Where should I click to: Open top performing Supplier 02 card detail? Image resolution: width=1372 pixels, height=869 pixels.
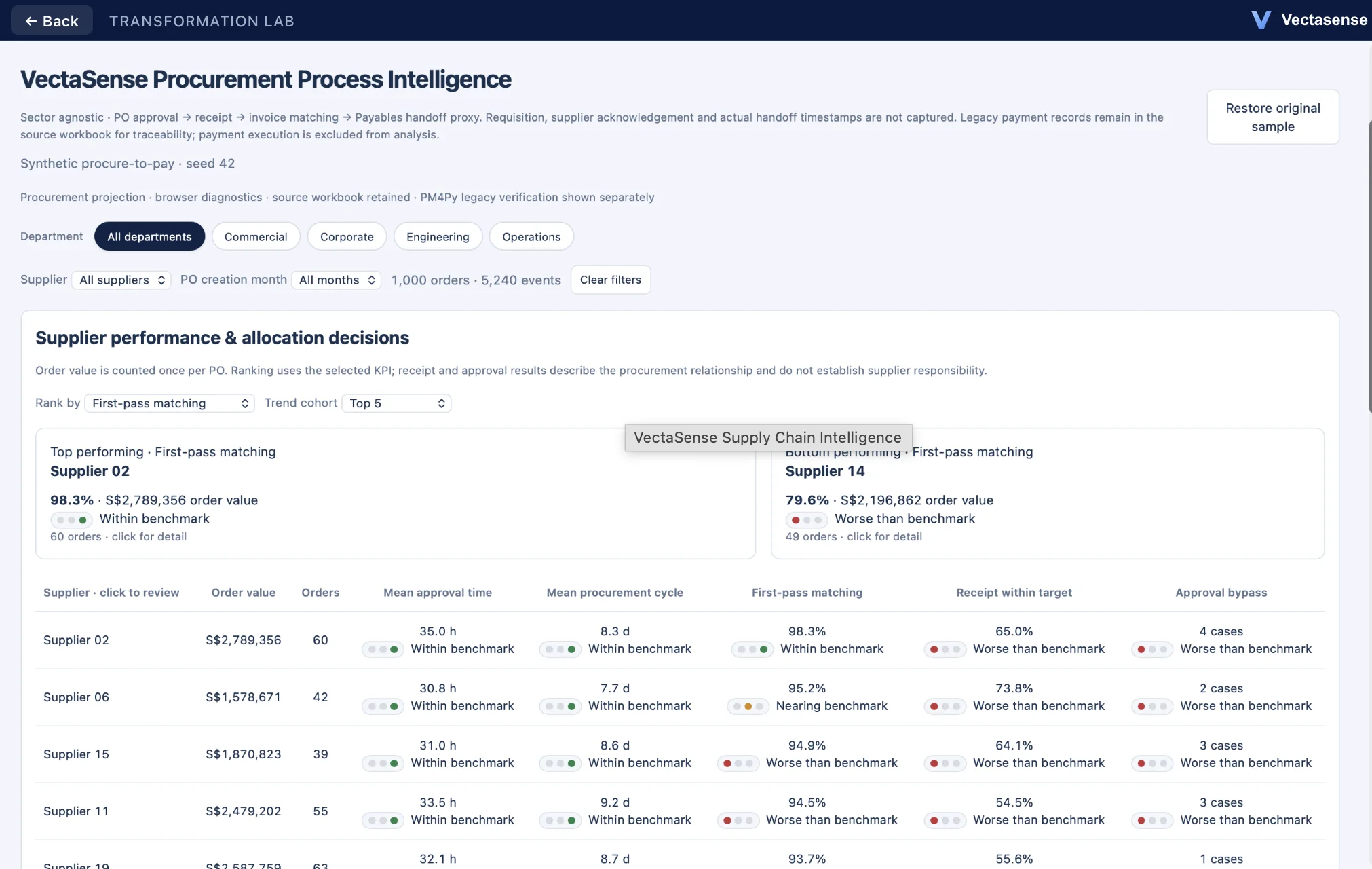coord(396,494)
